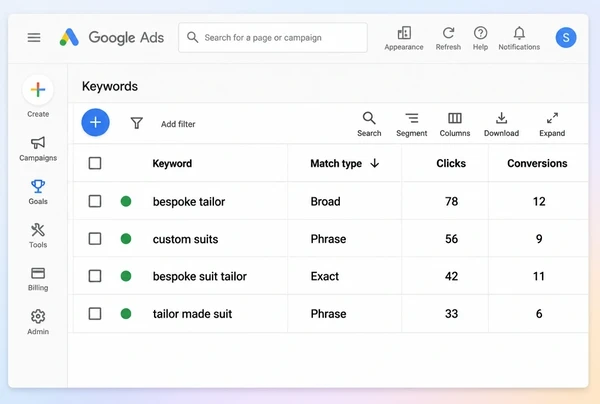Open the bespoke suit tailor keyword
Viewport: 600px width, 404px height.
(x=200, y=276)
